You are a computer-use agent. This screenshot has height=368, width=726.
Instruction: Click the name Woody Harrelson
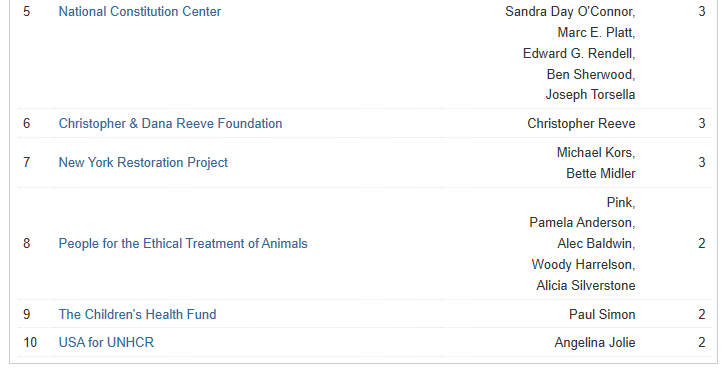582,265
